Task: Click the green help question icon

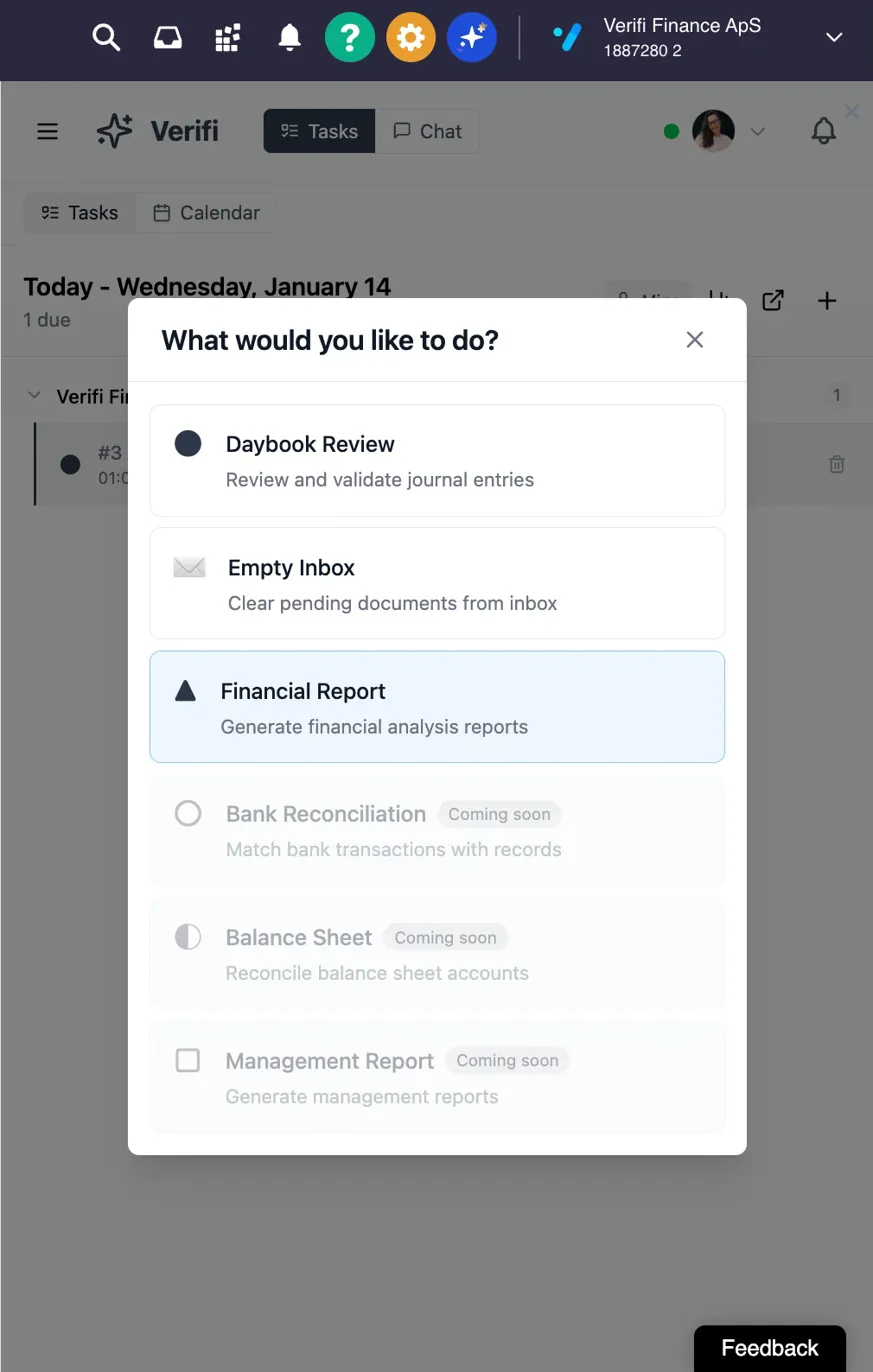Action: click(x=350, y=38)
